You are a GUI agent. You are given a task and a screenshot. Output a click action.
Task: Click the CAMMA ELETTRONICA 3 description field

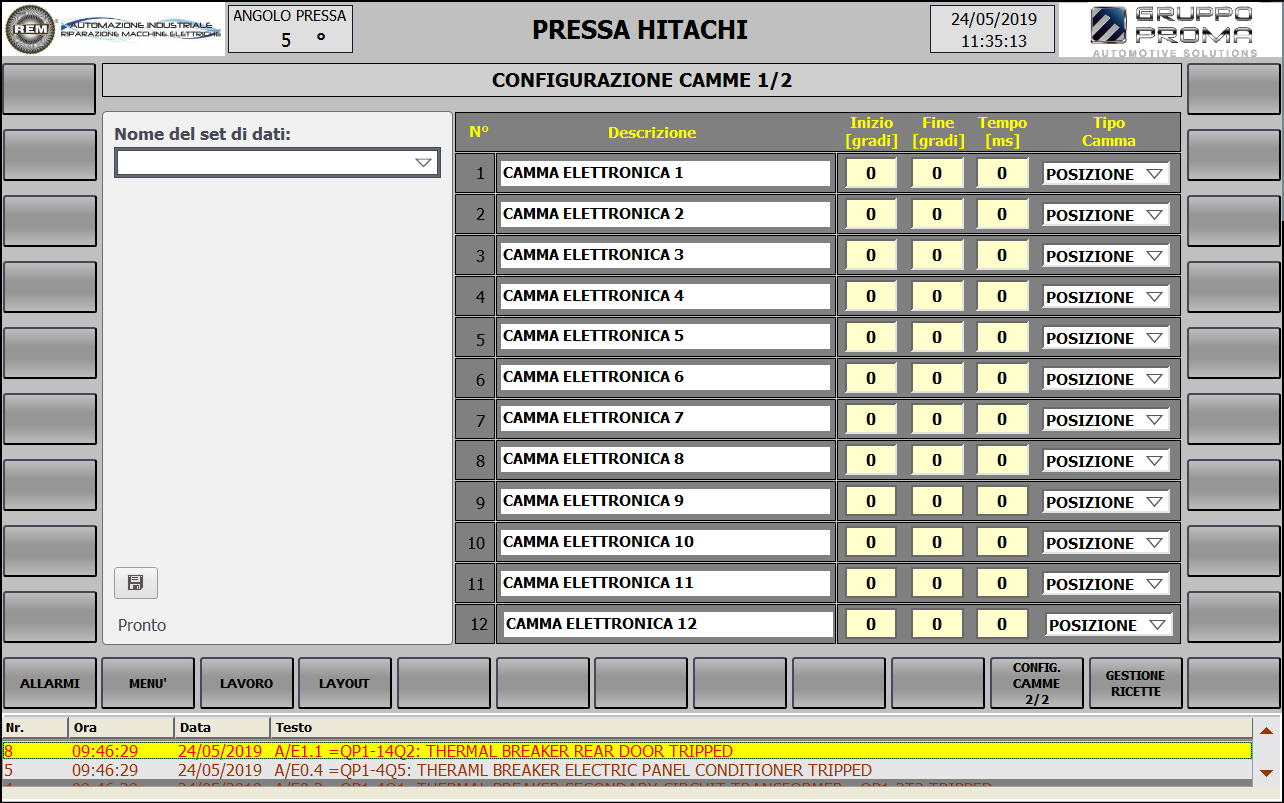click(665, 255)
